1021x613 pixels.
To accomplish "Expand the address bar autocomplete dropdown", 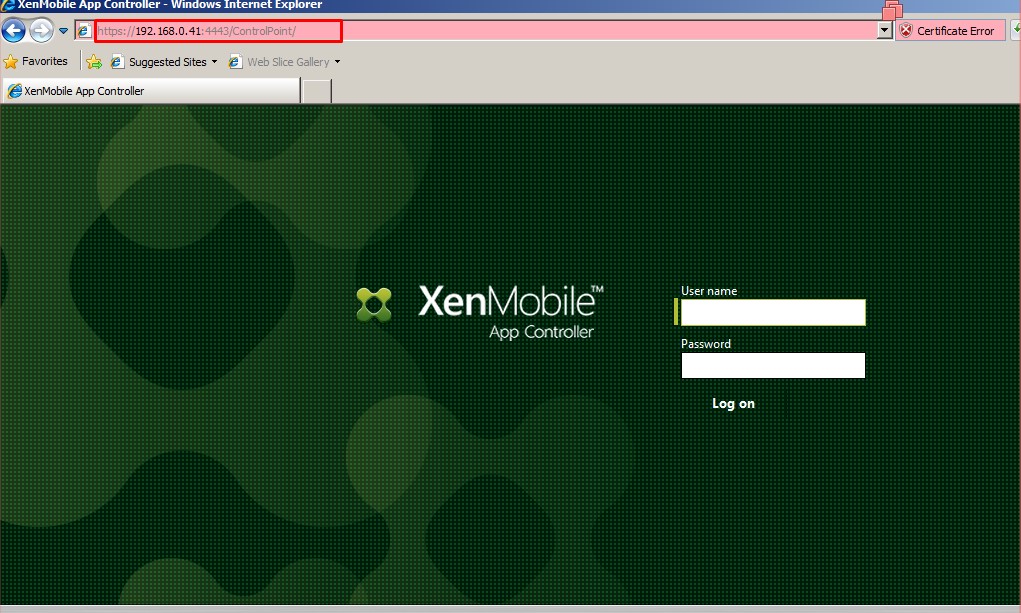I will click(x=884, y=31).
